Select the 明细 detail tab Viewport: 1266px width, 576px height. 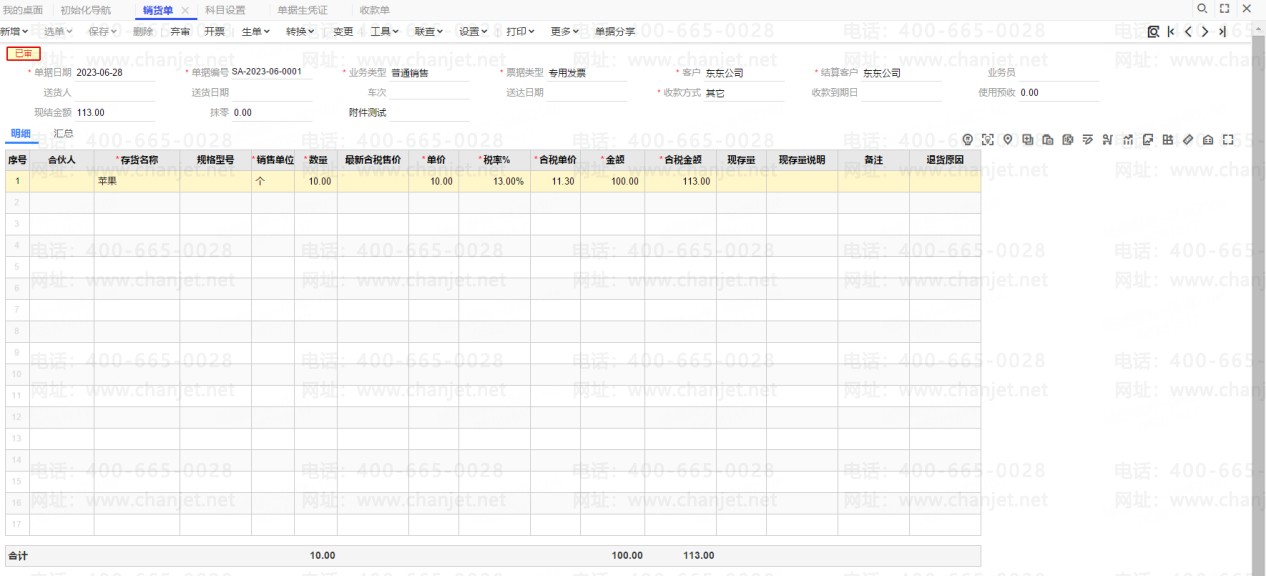coord(20,133)
